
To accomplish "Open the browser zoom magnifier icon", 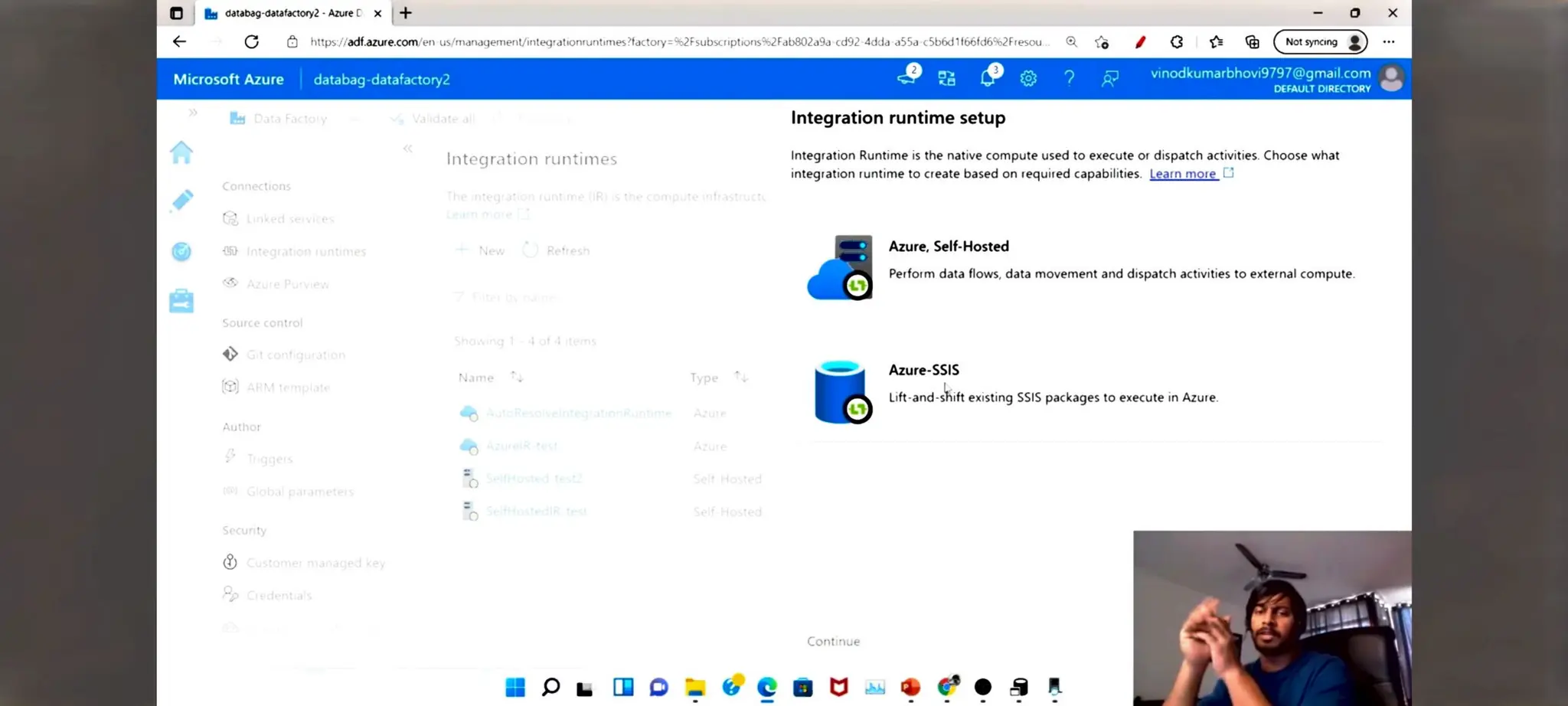I will pyautogui.click(x=1071, y=42).
